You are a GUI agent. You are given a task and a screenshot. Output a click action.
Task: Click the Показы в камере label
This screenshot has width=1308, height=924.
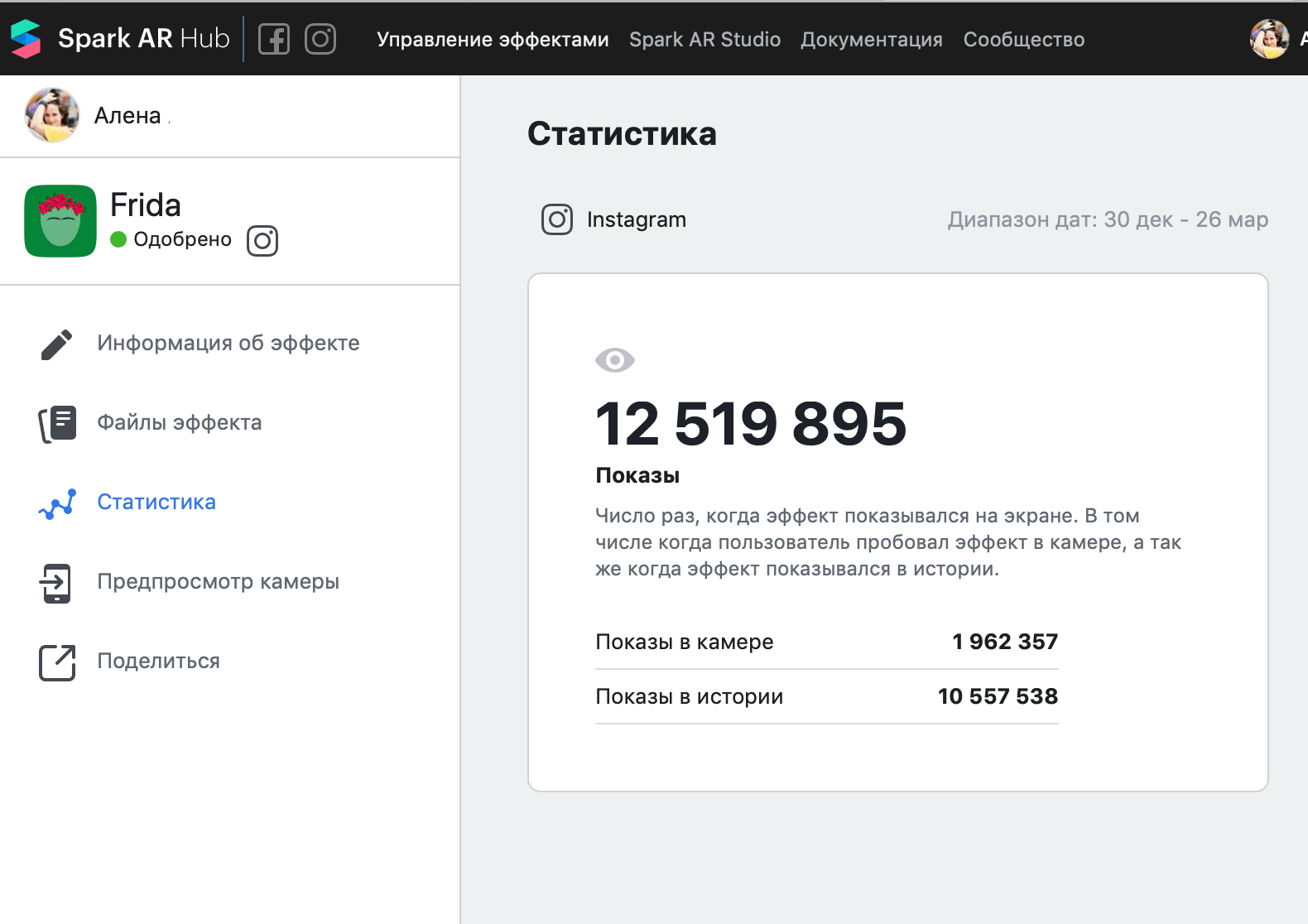(x=685, y=642)
